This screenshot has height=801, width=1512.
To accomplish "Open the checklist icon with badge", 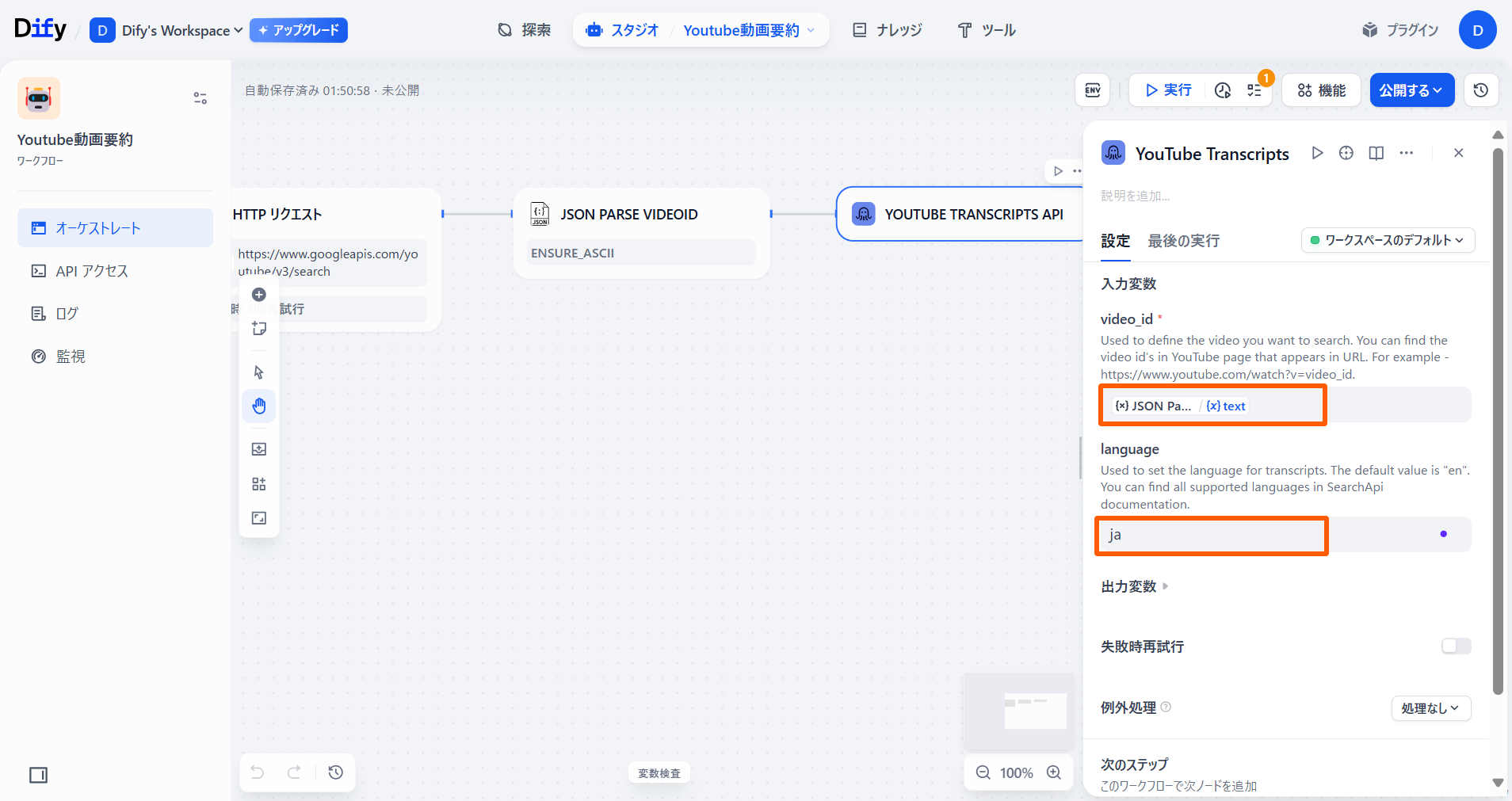I will tap(1254, 90).
